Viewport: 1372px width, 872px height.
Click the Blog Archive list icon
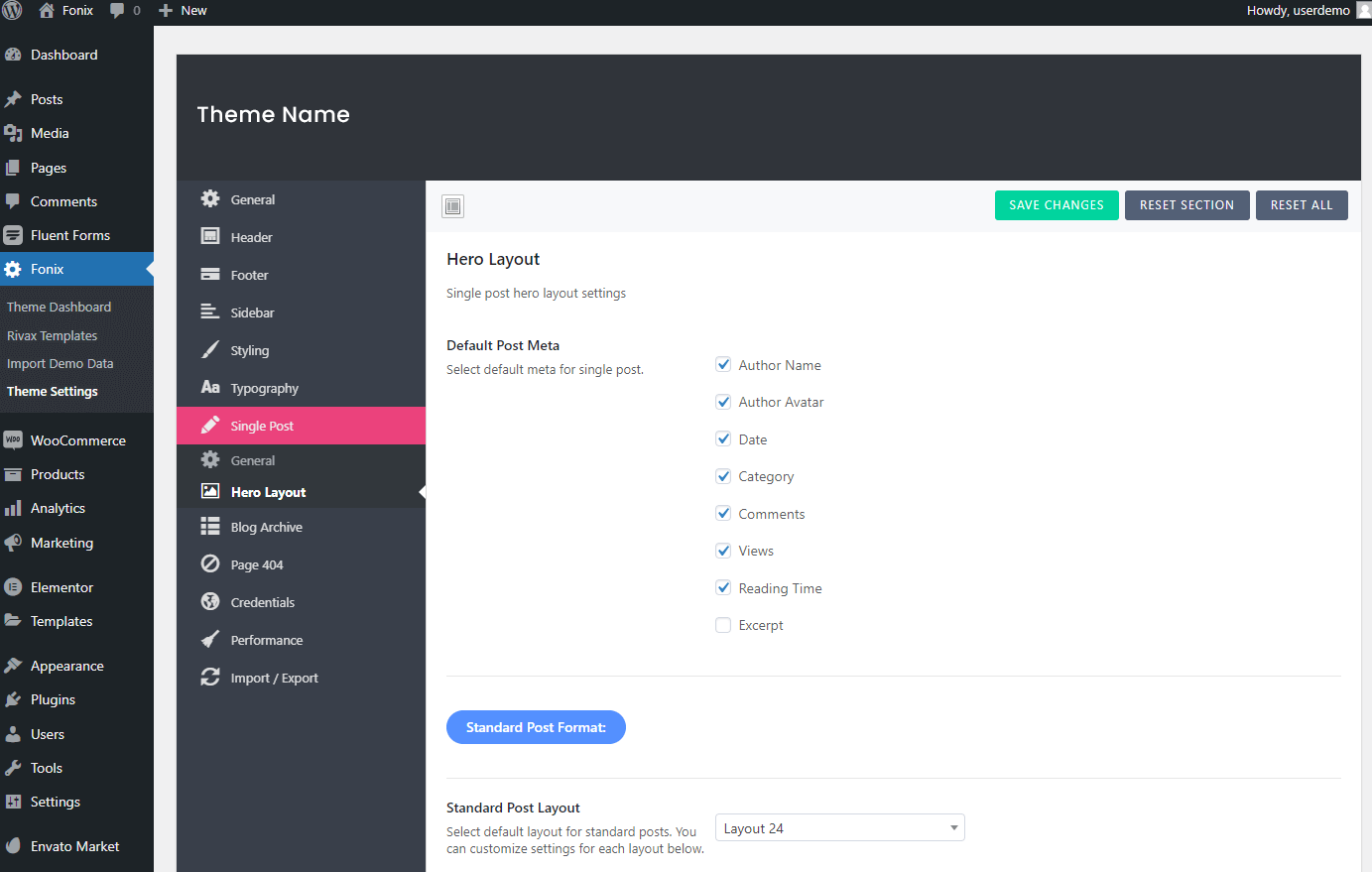(x=210, y=527)
